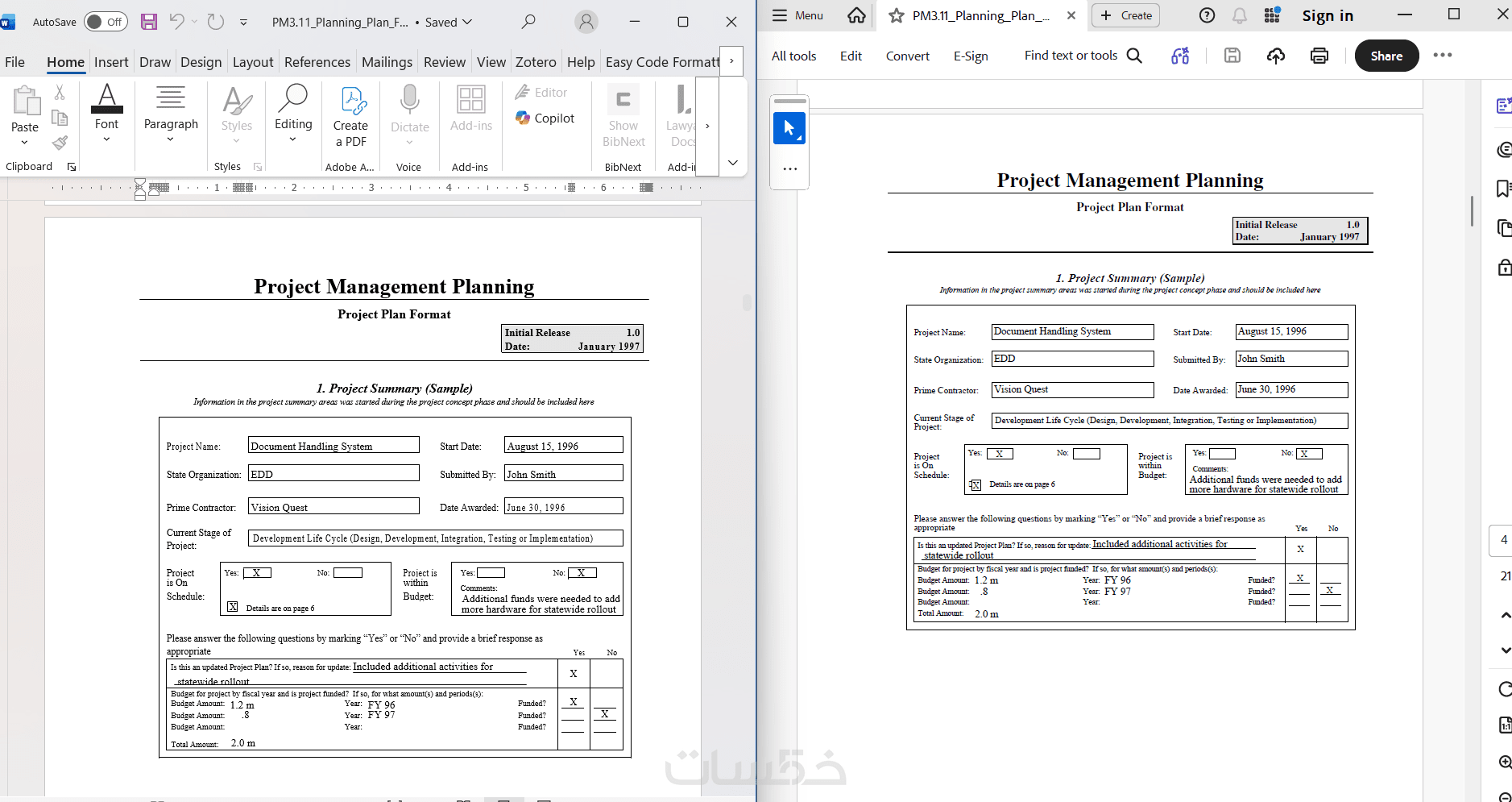Rotate the PDF view with rotate icon
The width and height of the screenshot is (1512, 802).
click(1505, 689)
